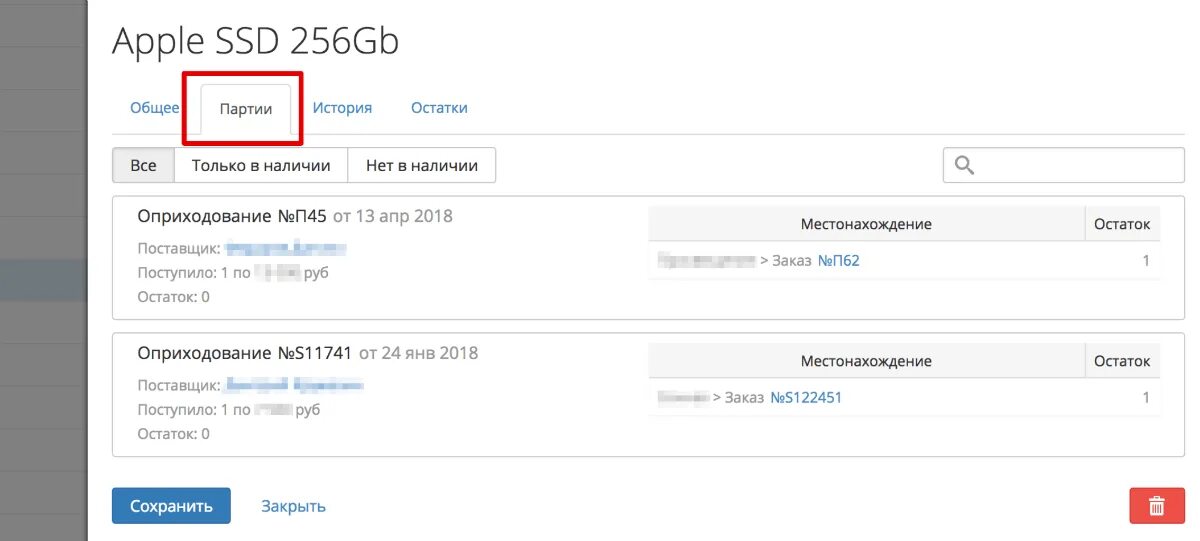This screenshot has width=1200, height=541.
Task: Click the 'Оприходование №S11741' batch title
Action: 245,353
